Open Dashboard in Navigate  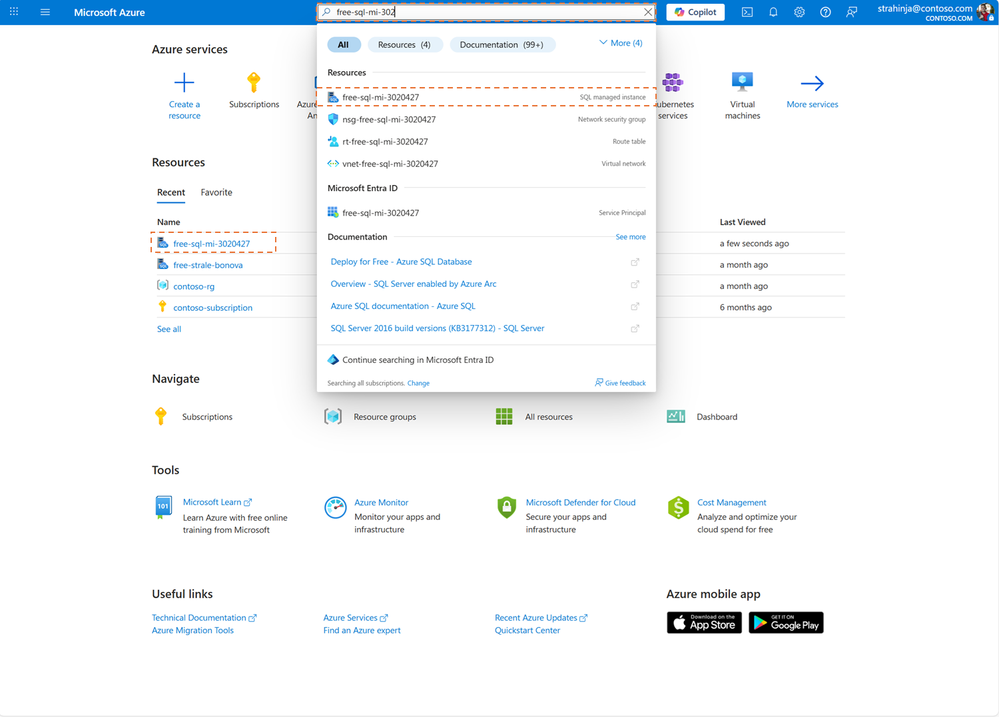point(717,417)
